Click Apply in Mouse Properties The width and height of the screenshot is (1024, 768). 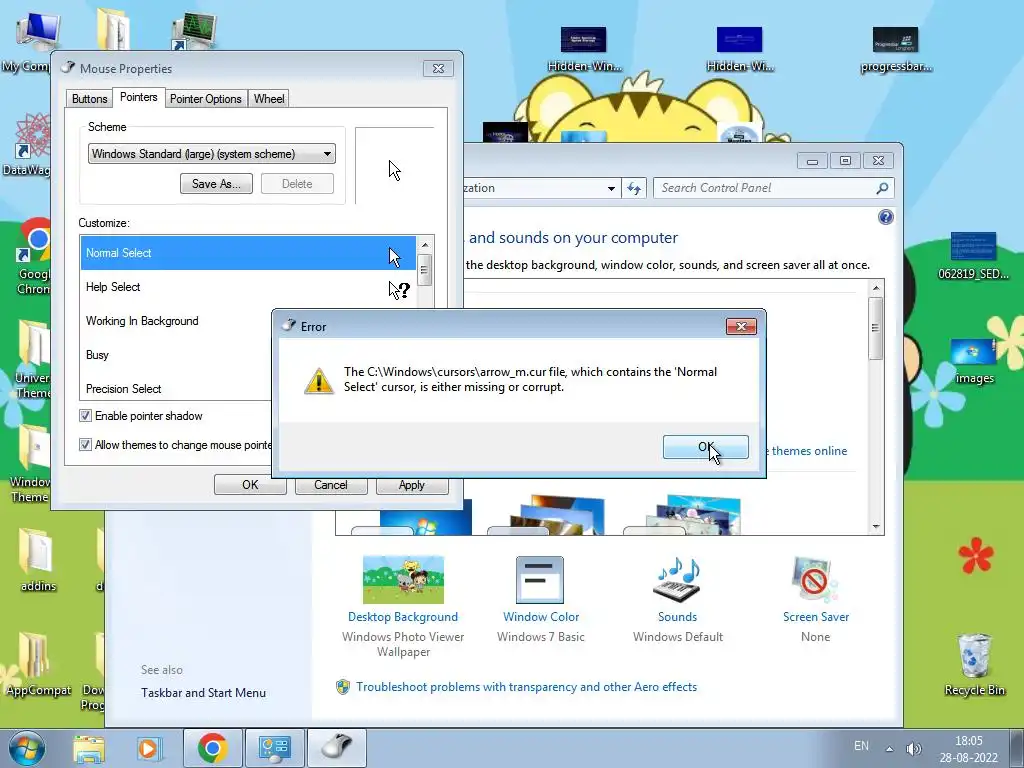(x=412, y=485)
